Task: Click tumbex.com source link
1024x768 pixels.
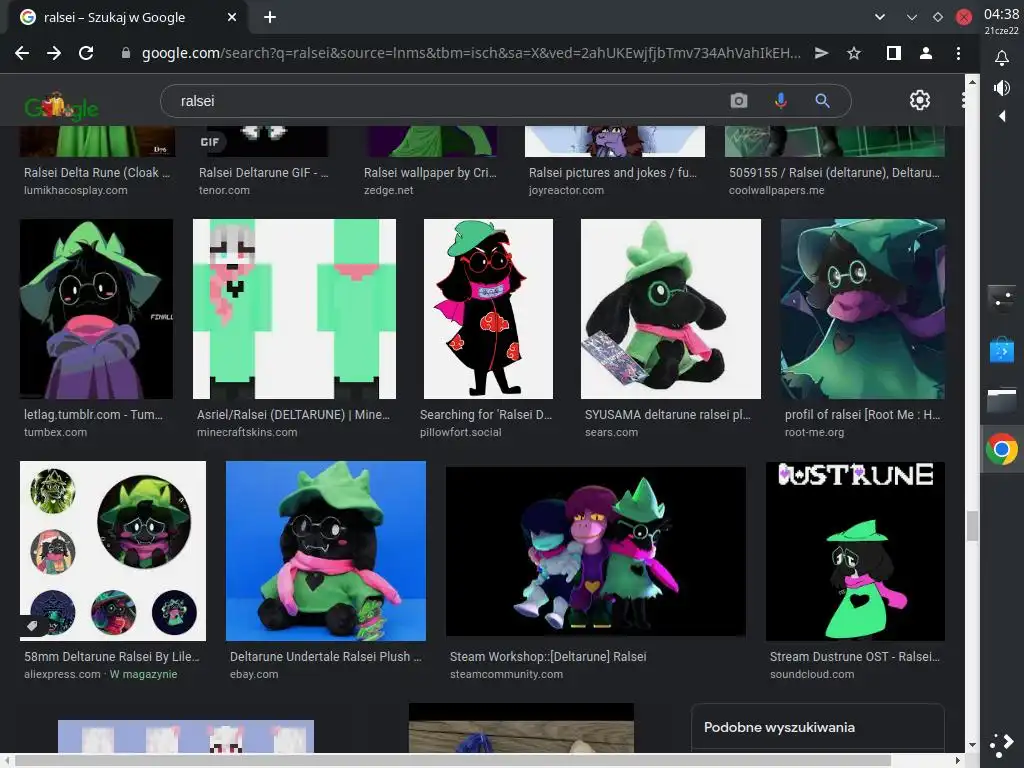Action: click(56, 432)
